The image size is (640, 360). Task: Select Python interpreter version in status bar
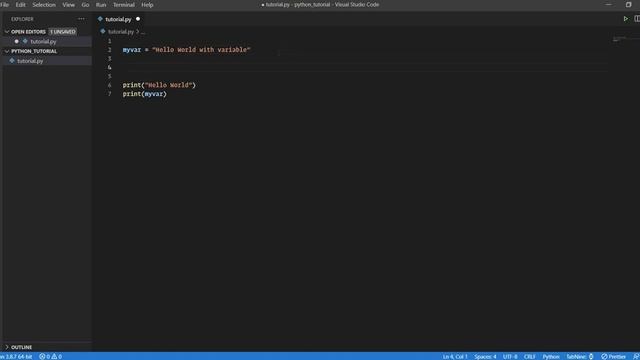click(16, 356)
